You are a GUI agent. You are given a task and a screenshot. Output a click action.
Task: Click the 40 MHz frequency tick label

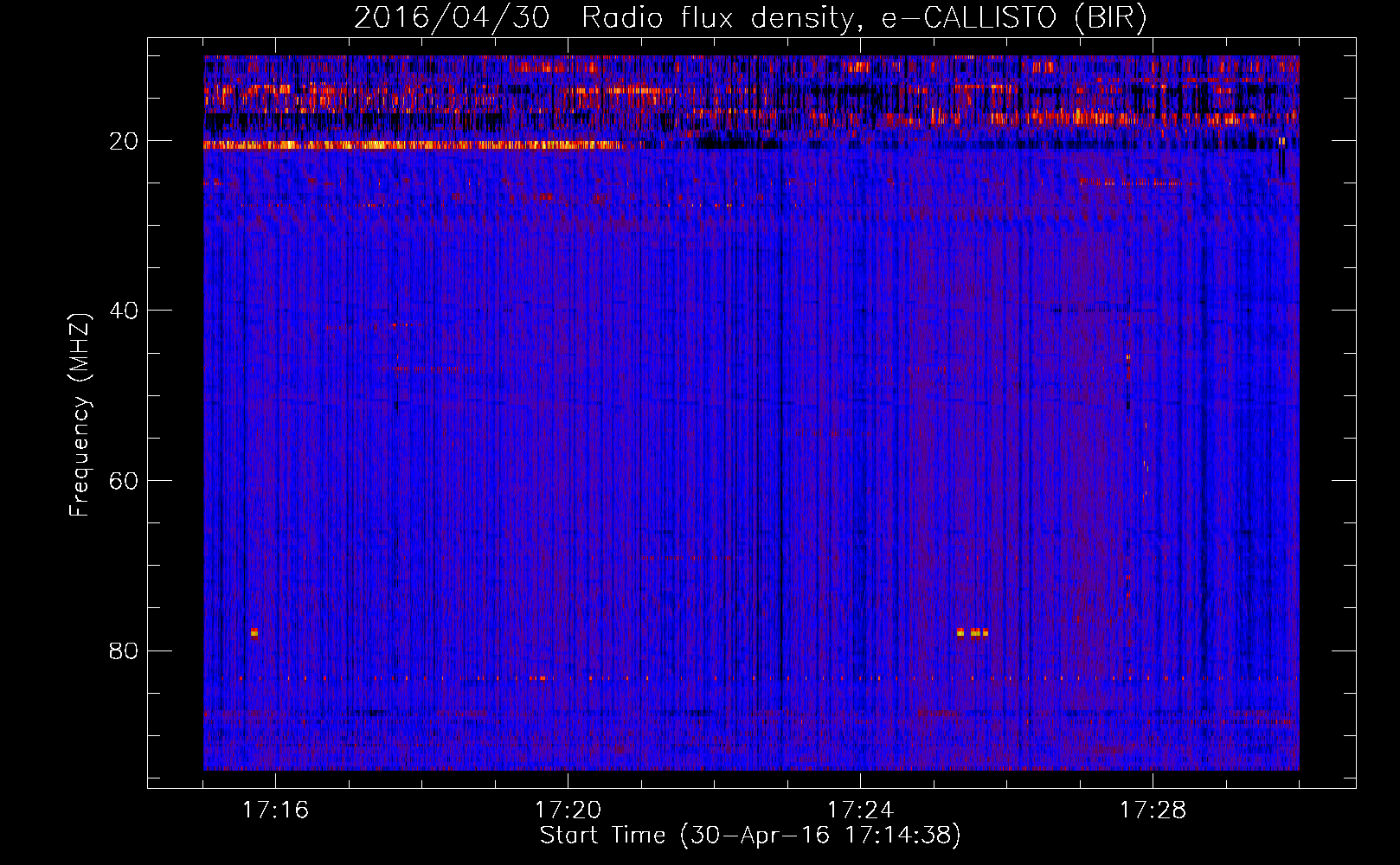(x=125, y=310)
